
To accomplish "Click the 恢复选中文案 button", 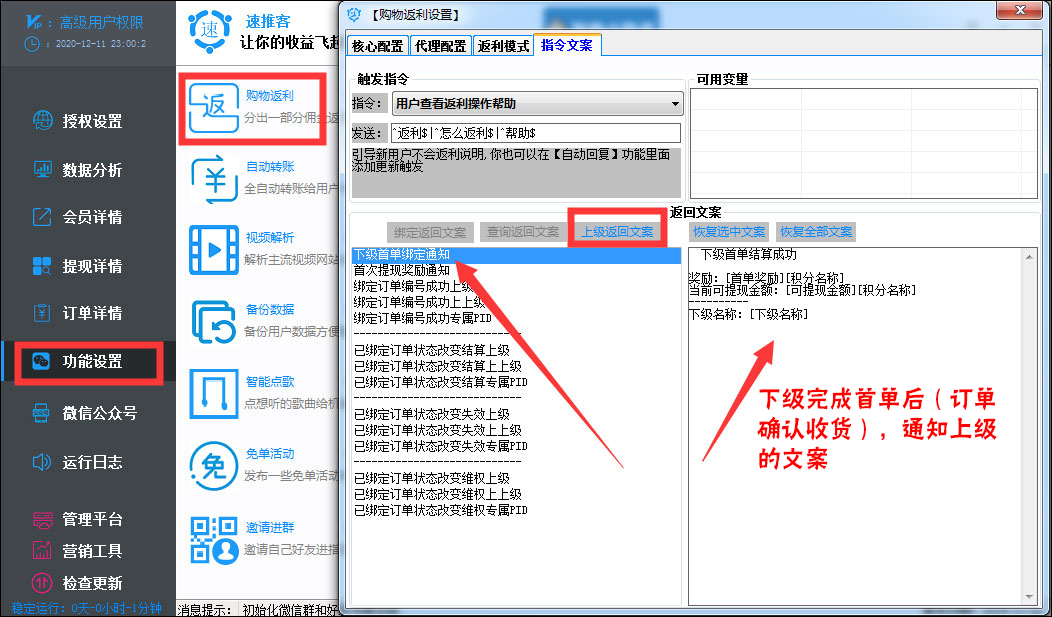I will pos(729,232).
